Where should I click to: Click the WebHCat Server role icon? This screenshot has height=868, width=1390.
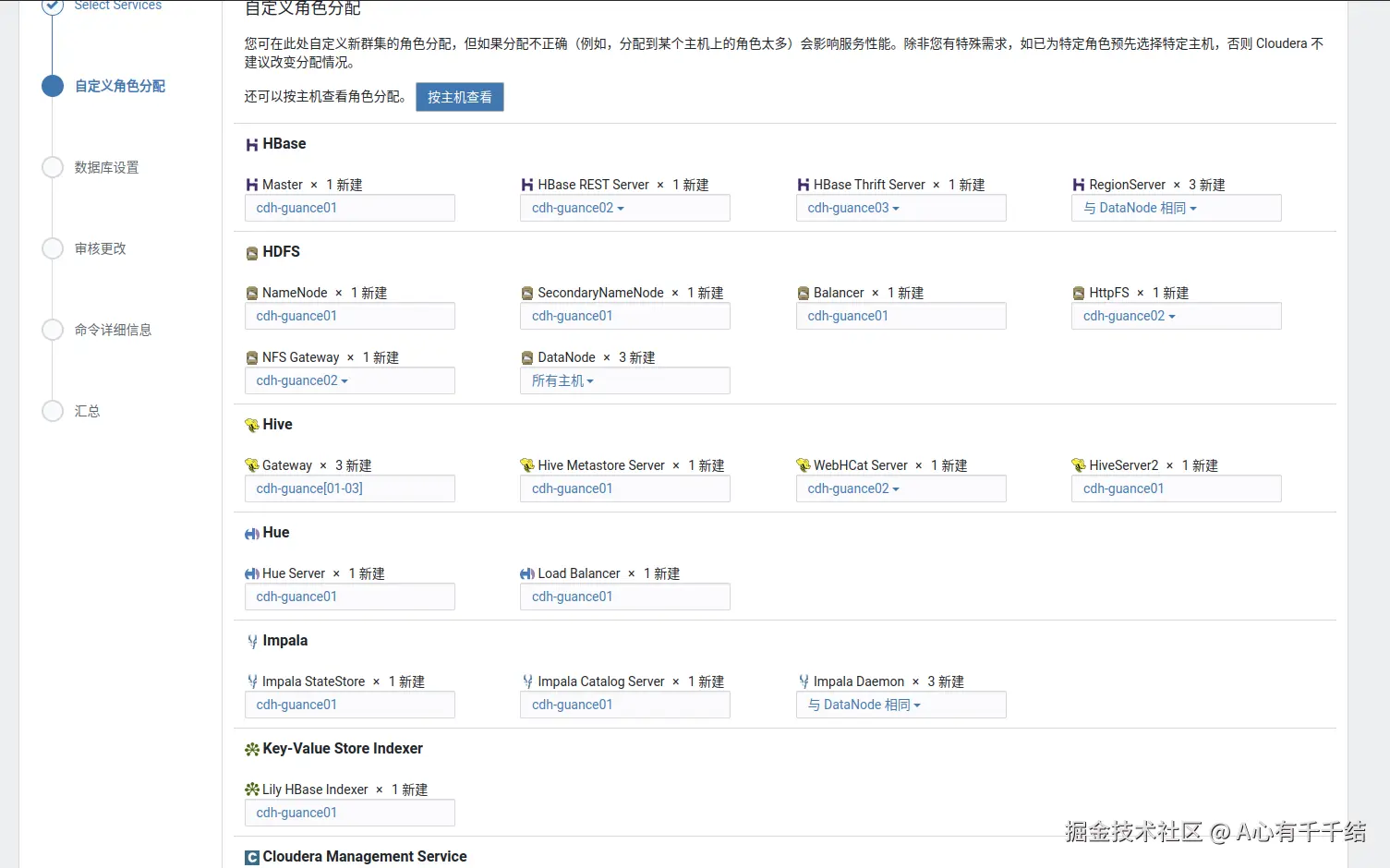click(x=804, y=465)
